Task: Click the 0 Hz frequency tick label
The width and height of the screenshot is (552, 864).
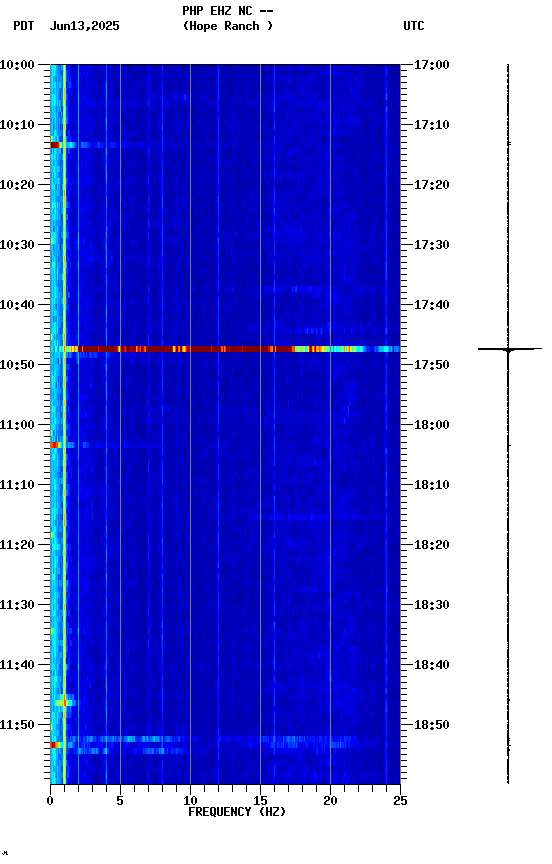Action: (50, 801)
